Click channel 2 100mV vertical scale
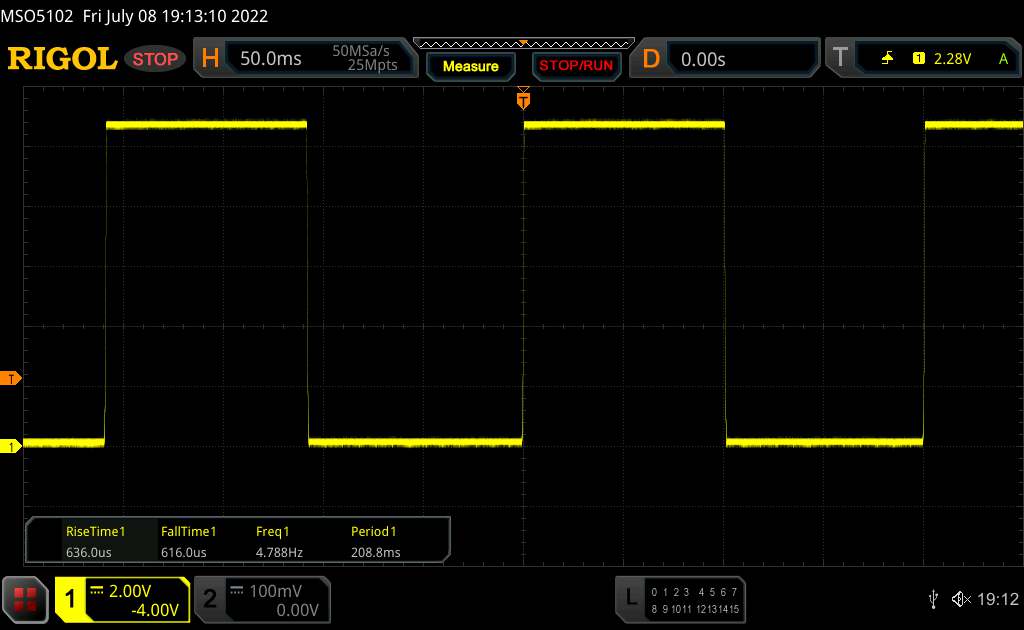Viewport: 1024px width, 630px height. coord(275,591)
